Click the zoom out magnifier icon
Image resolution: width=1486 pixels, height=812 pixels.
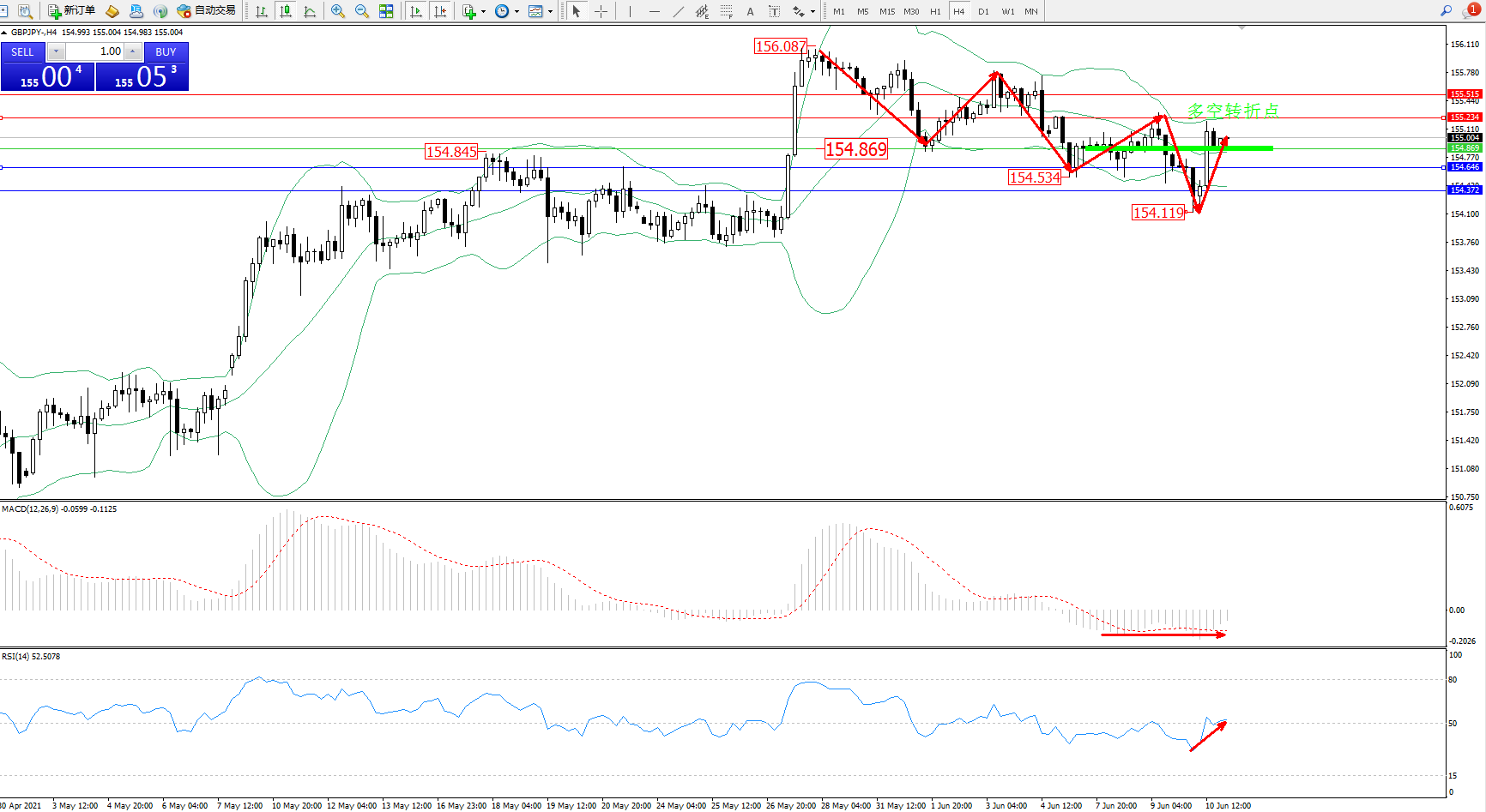361,11
